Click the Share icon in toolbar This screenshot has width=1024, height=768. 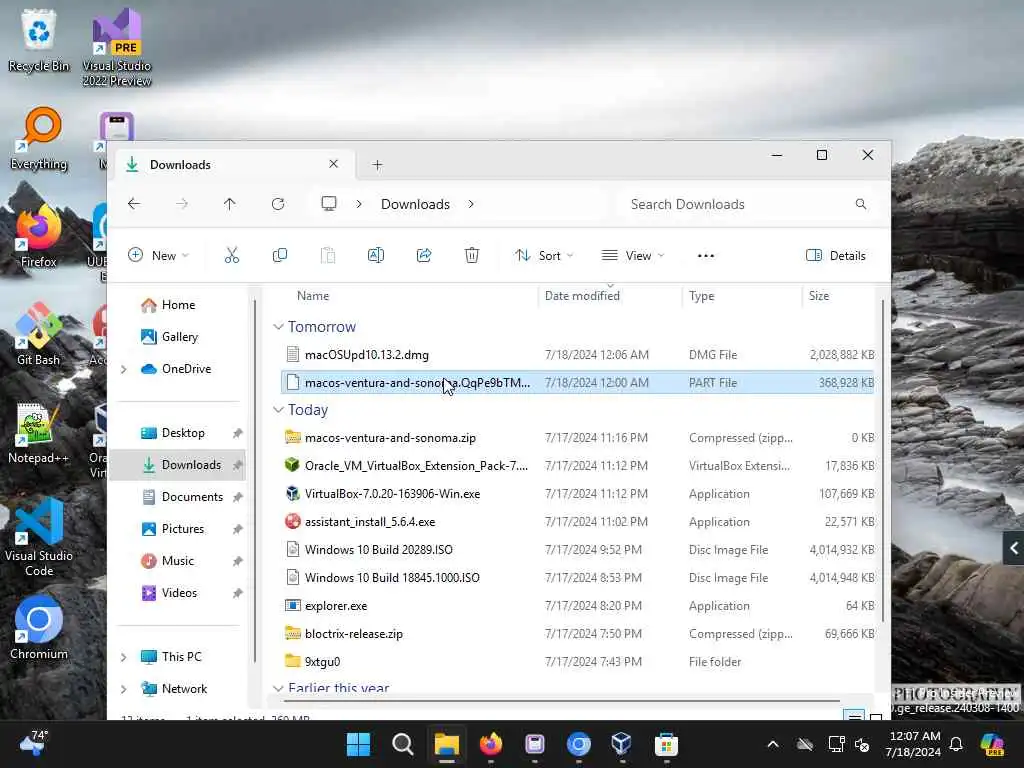pos(424,255)
